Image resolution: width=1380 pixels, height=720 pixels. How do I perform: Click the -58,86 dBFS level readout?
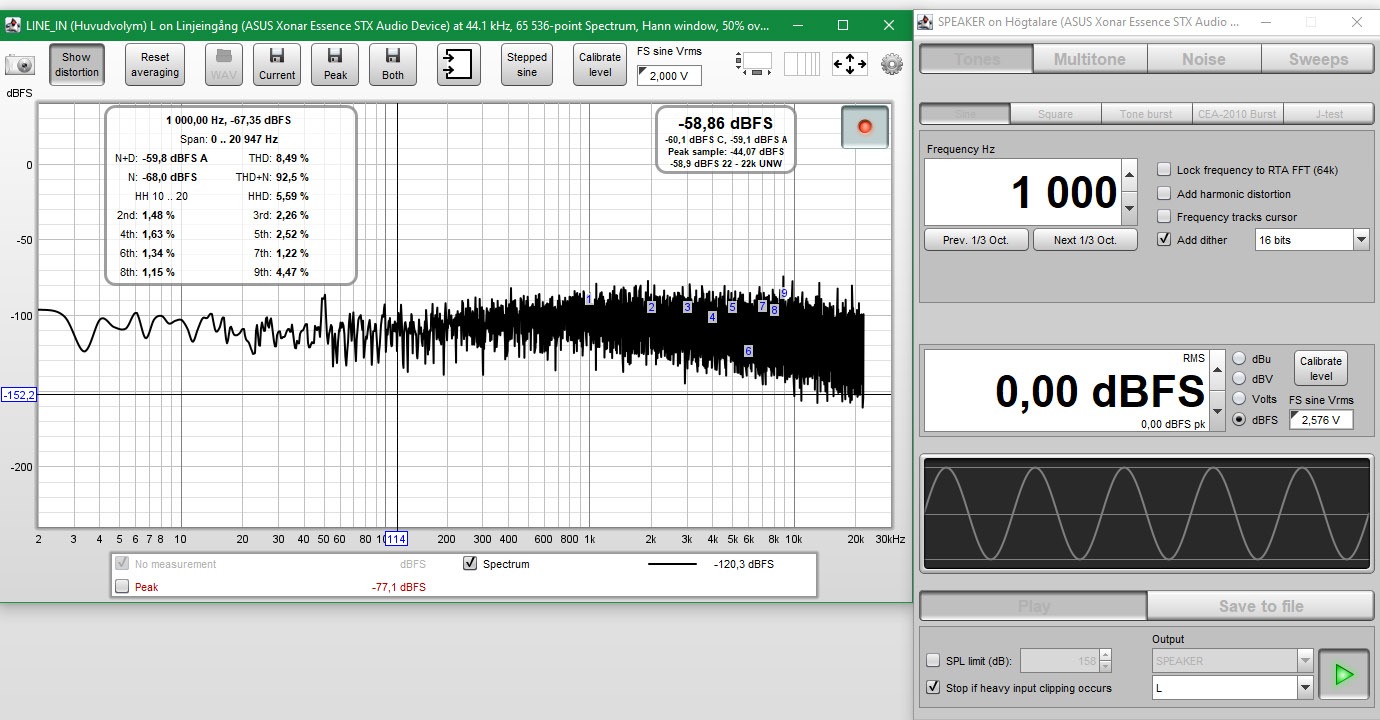tap(725, 123)
